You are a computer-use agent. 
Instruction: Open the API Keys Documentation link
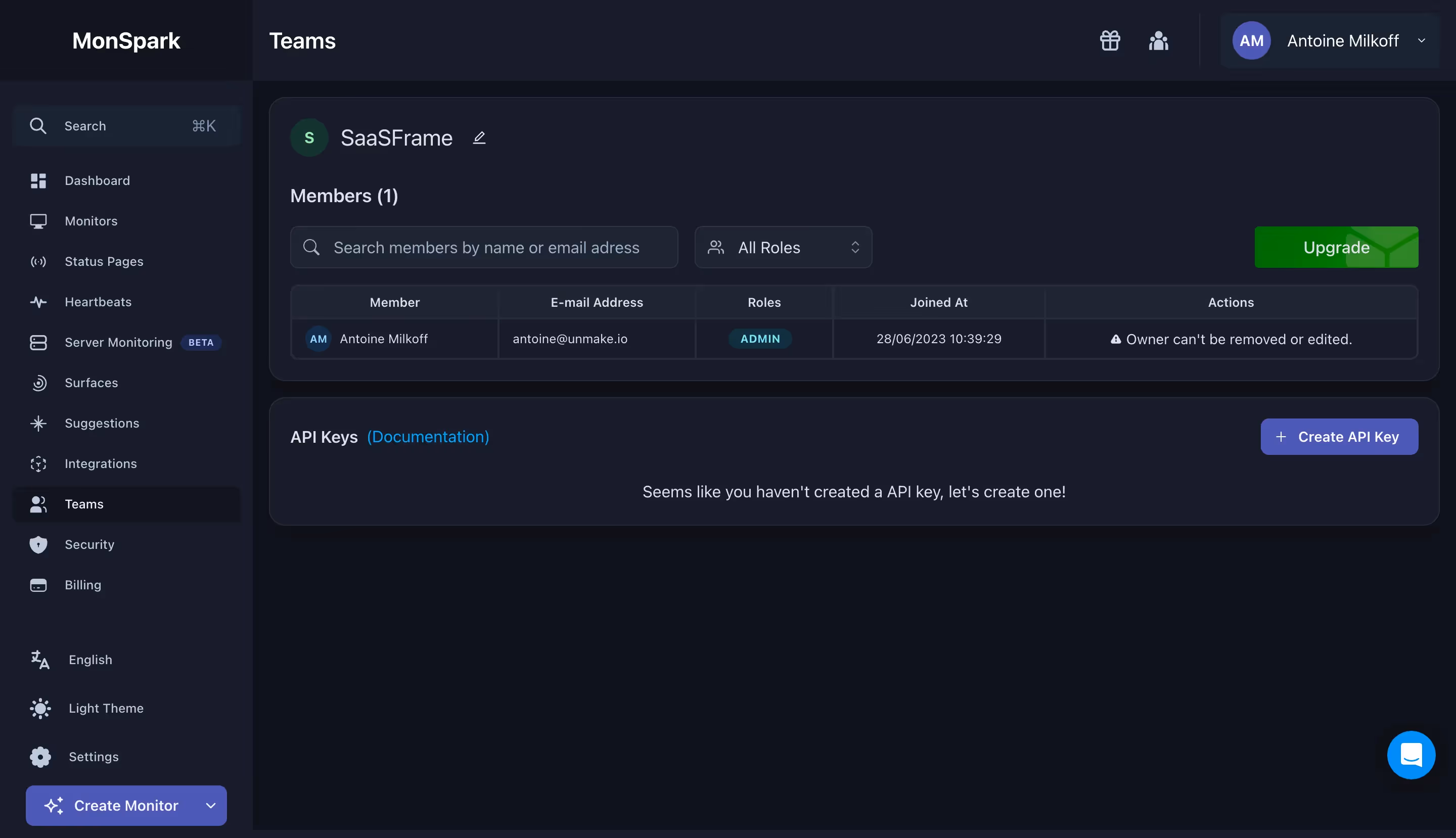pyautogui.click(x=428, y=437)
